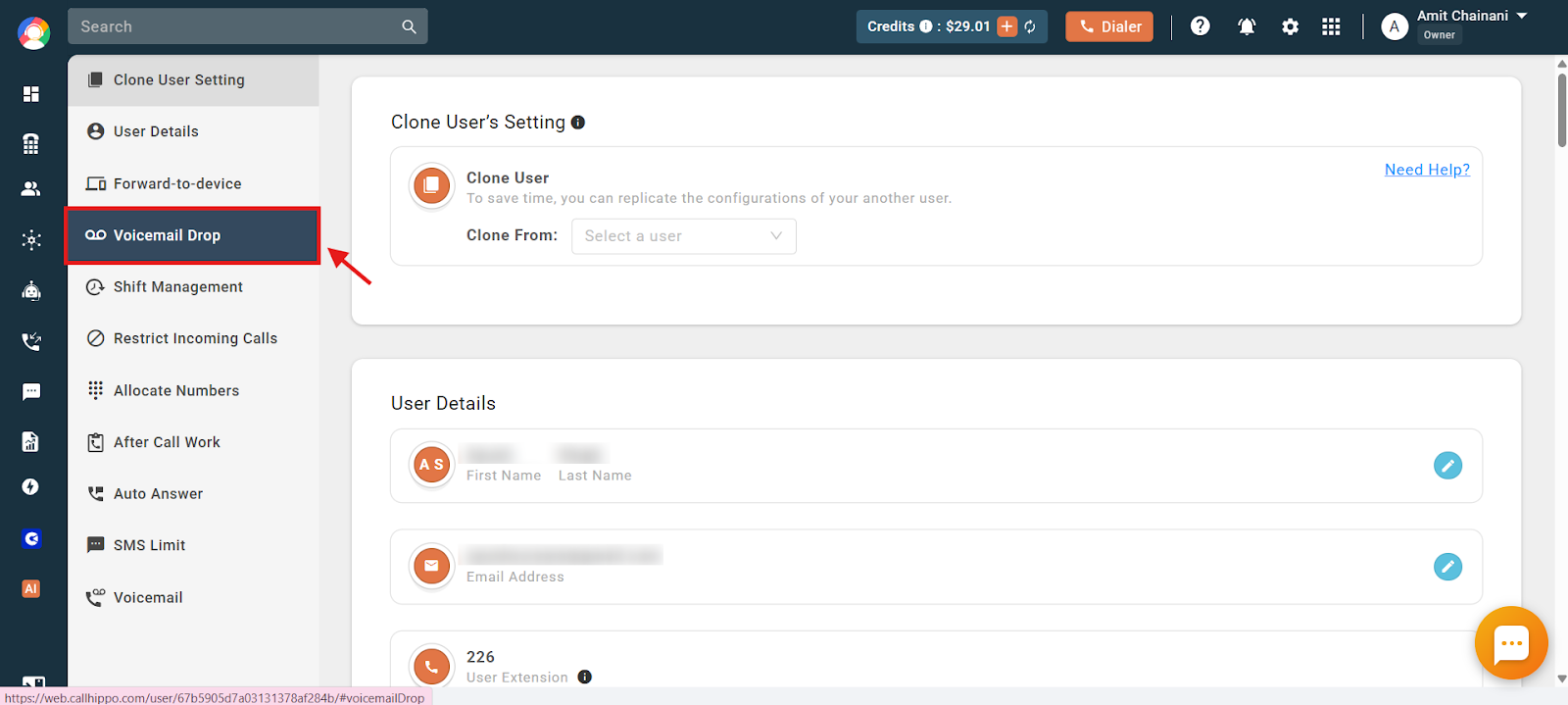Viewport: 1568px width, 705px height.
Task: Expand the Amit Chainani account menu
Action: (1522, 16)
